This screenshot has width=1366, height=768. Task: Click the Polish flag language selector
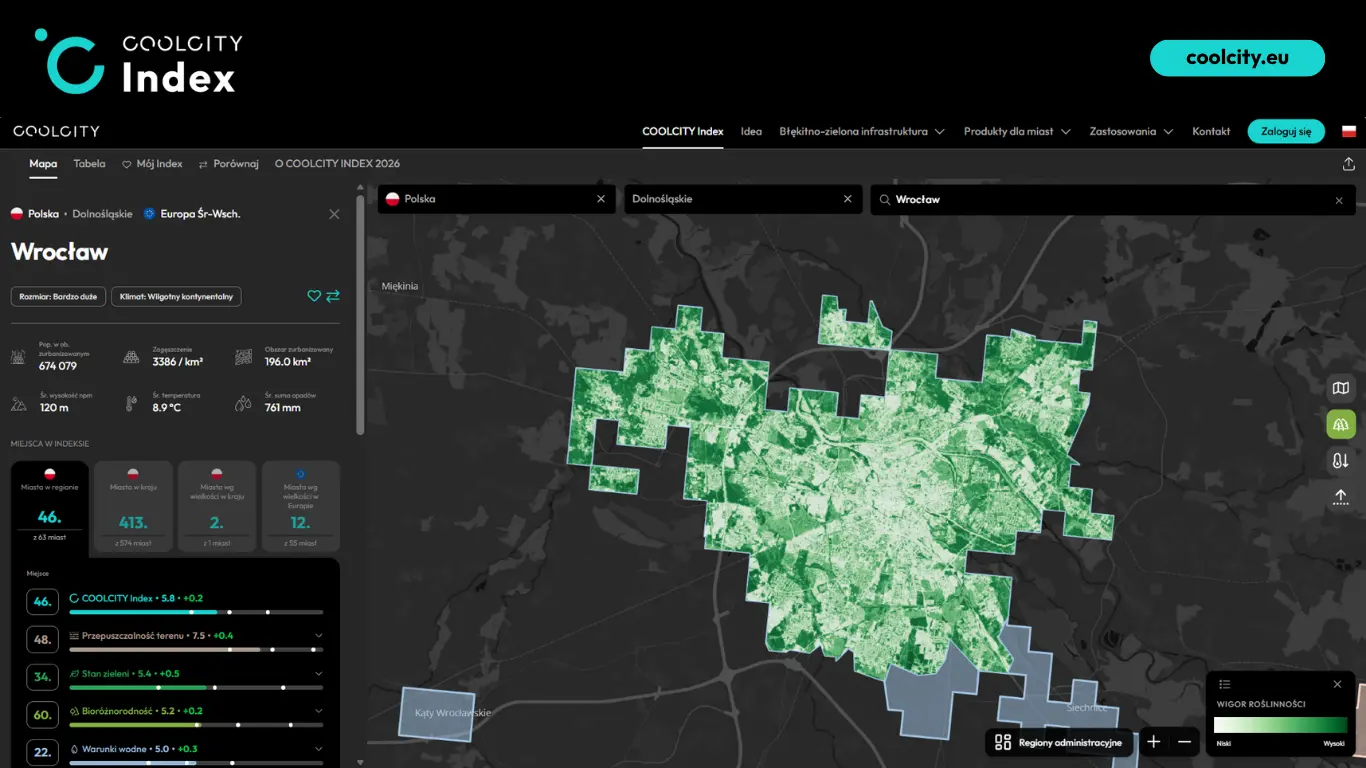click(1348, 131)
